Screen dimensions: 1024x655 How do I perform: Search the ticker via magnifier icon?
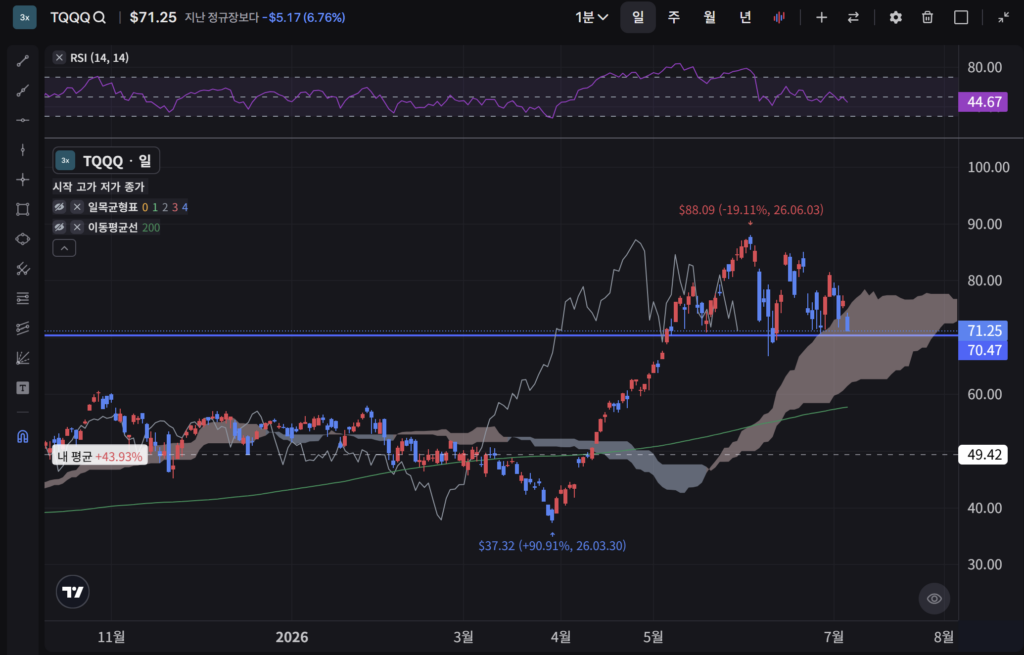coord(99,18)
